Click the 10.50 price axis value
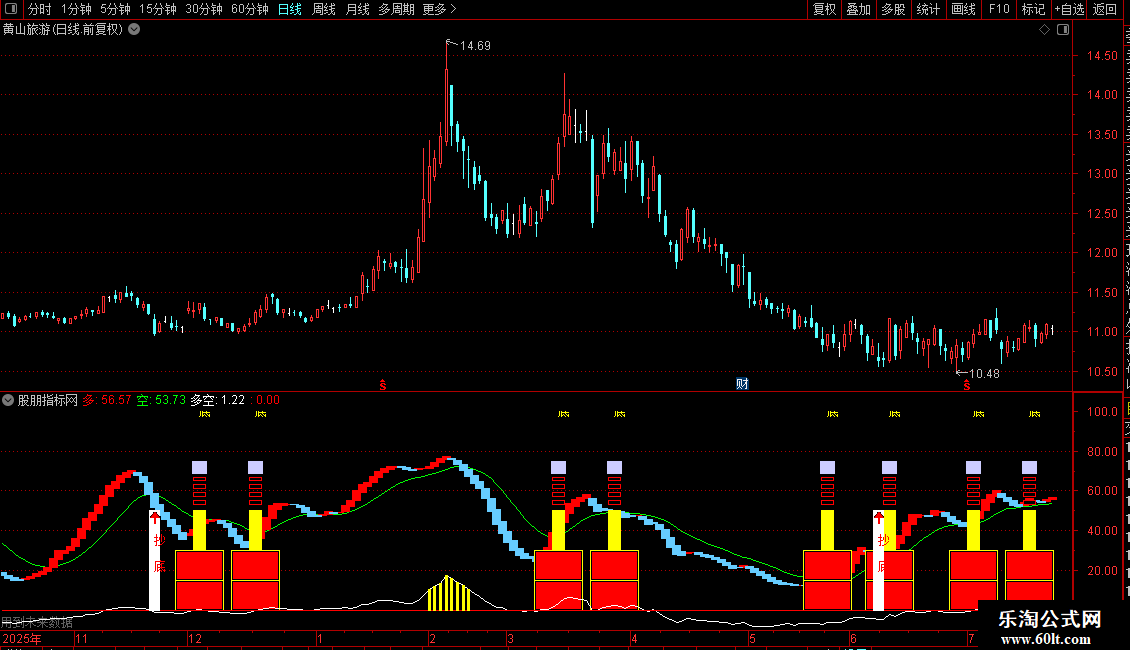Viewport: 1130px width, 650px height. (x=1102, y=372)
